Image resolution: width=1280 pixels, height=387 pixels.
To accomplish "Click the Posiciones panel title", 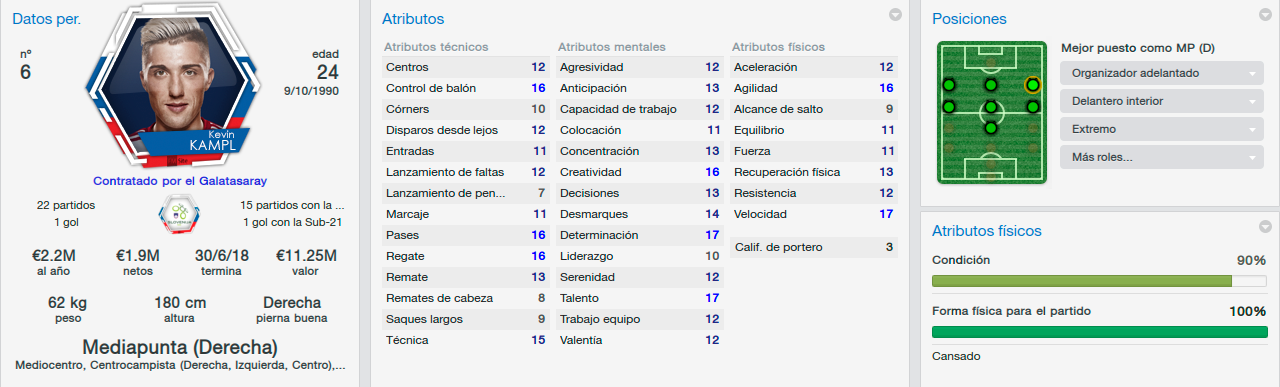I will (969, 19).
